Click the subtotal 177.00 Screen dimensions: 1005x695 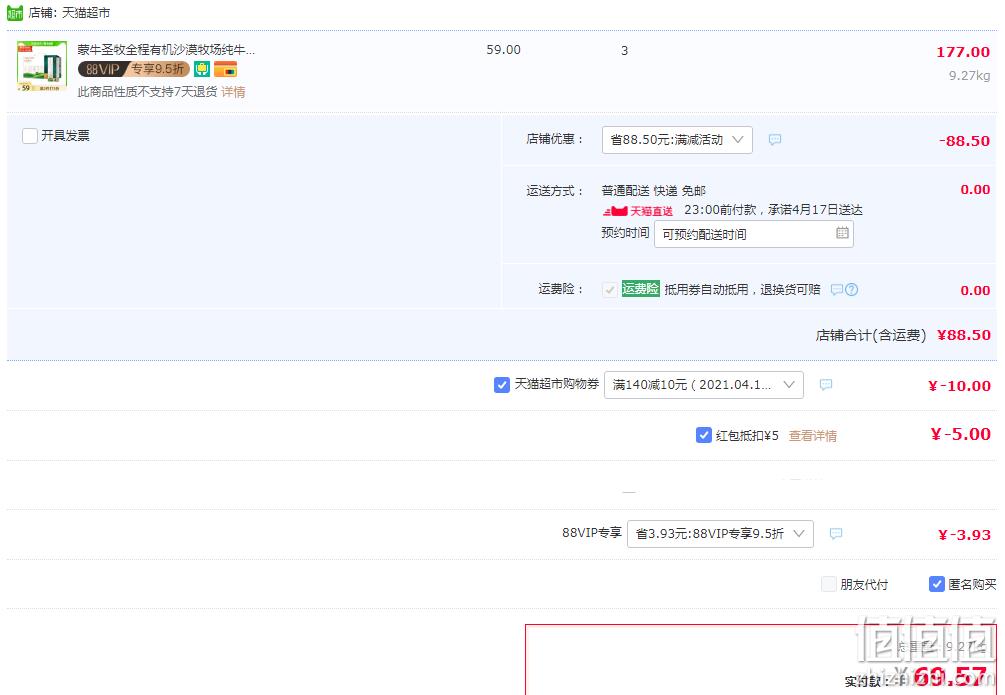tap(963, 52)
